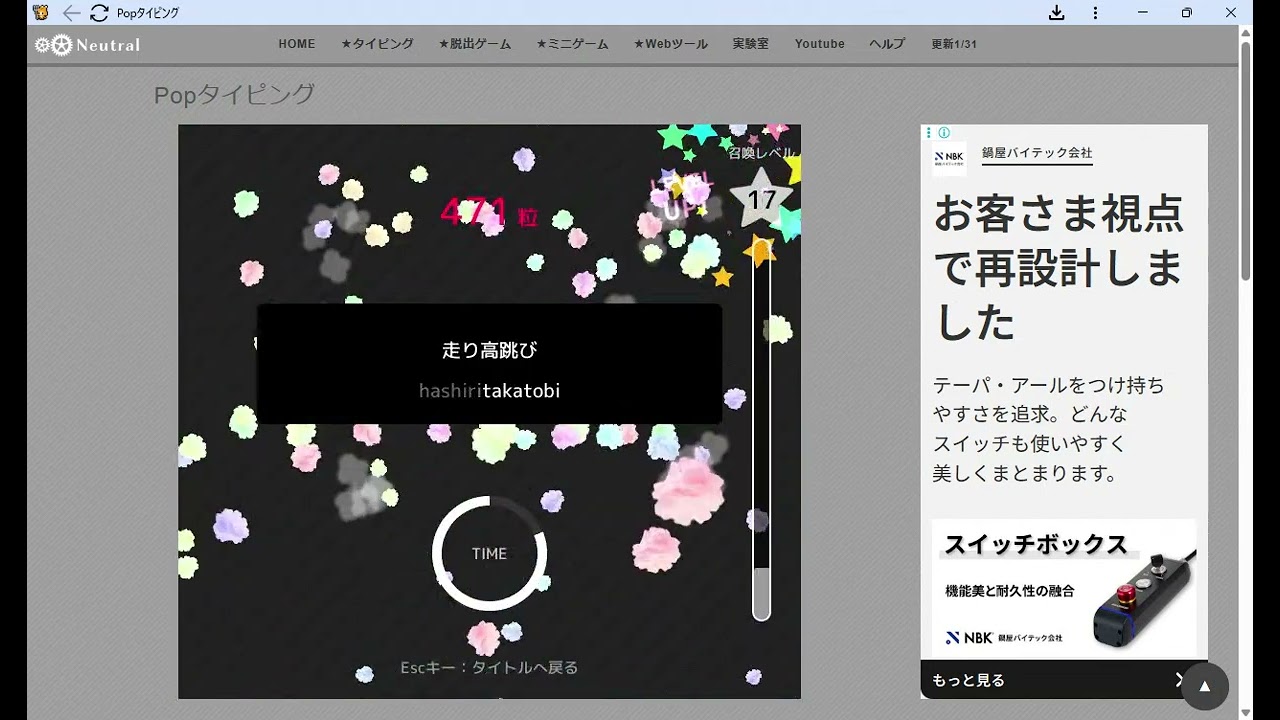Click the 召喚レベル label
The height and width of the screenshot is (720, 1280).
coord(761,153)
